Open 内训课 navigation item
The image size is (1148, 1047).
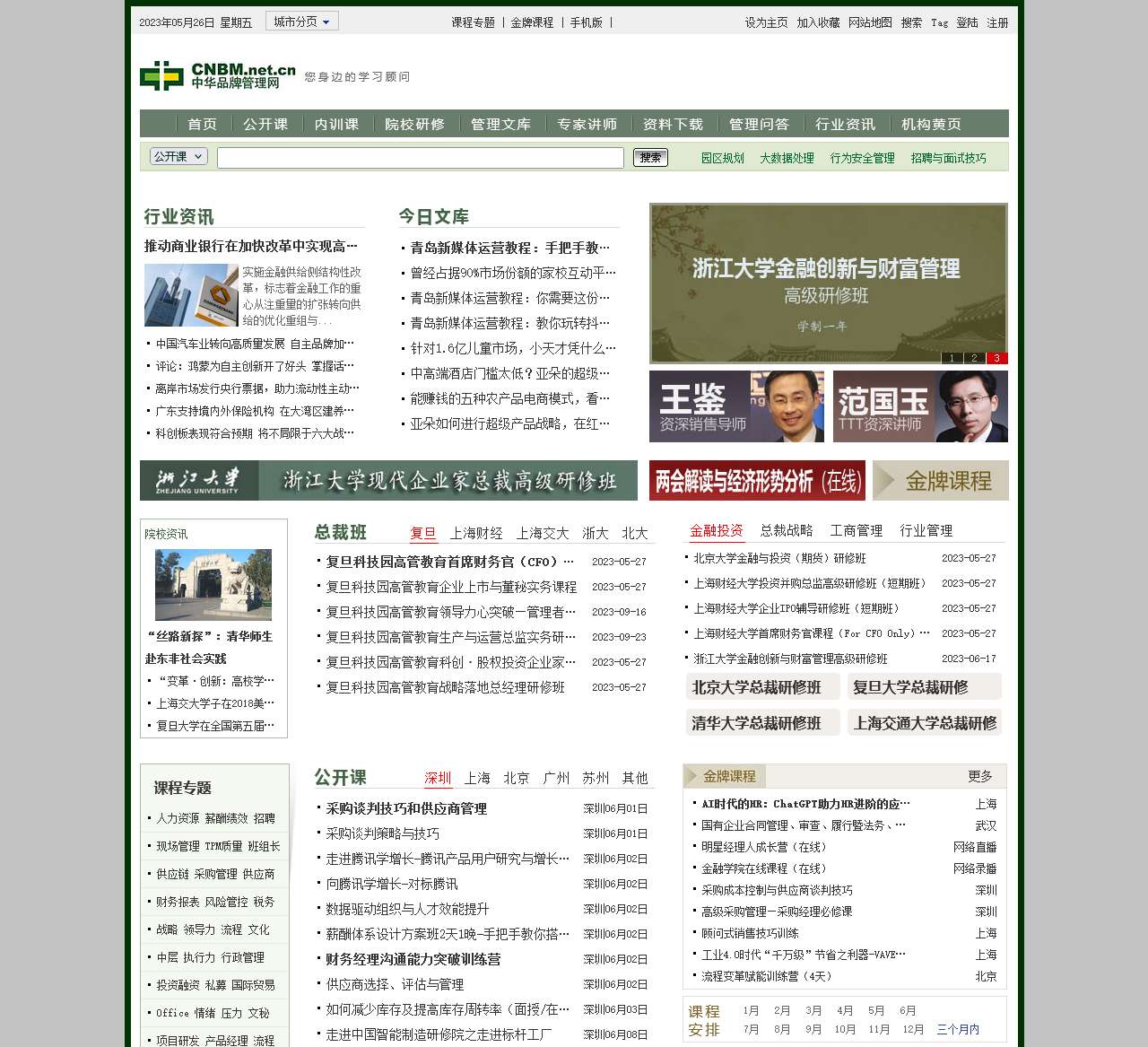[336, 124]
